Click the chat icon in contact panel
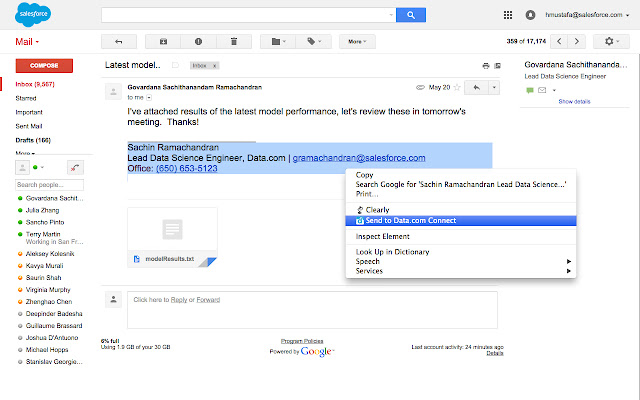The width and height of the screenshot is (640, 400). tap(530, 90)
